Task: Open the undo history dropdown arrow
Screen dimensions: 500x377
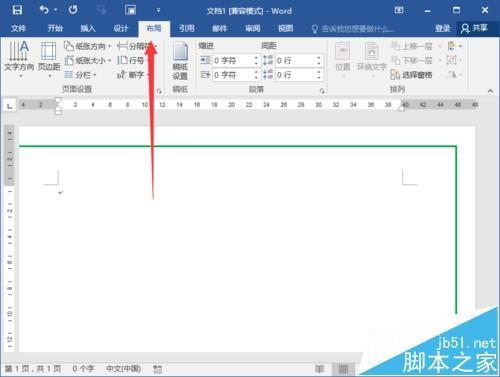Action: coord(55,10)
